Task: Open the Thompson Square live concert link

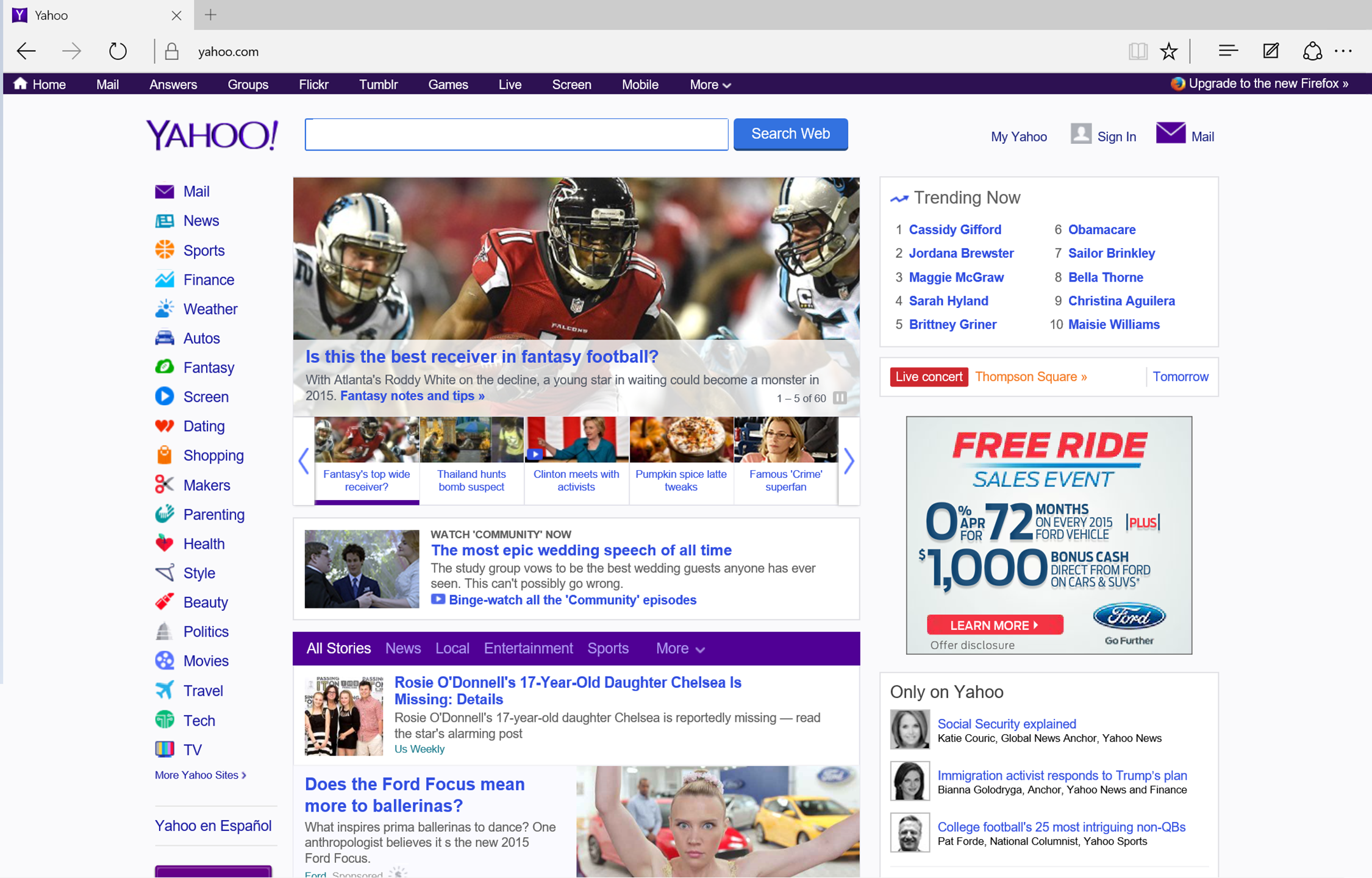Action: click(1031, 376)
